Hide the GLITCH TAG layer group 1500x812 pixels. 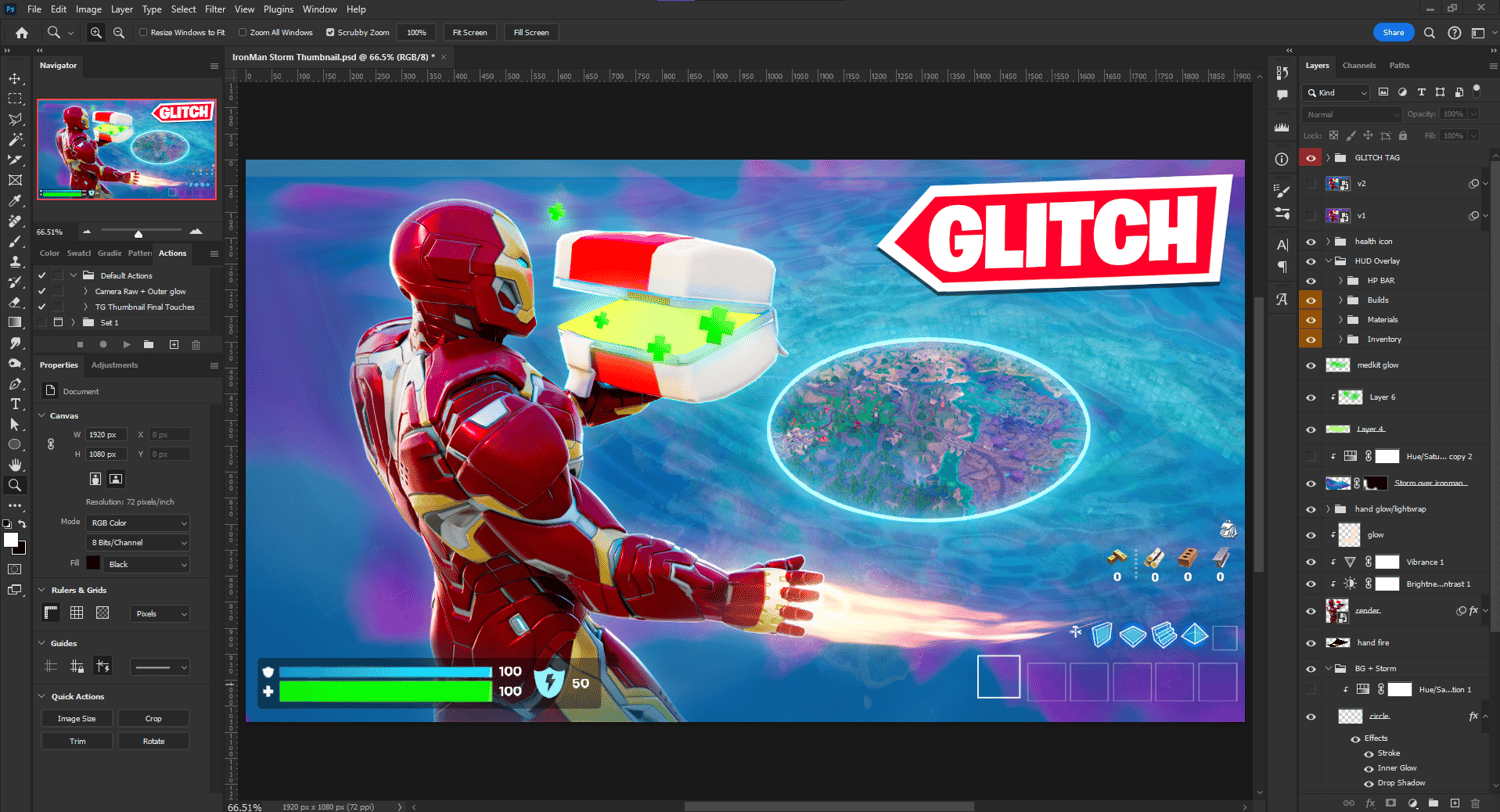(x=1310, y=158)
